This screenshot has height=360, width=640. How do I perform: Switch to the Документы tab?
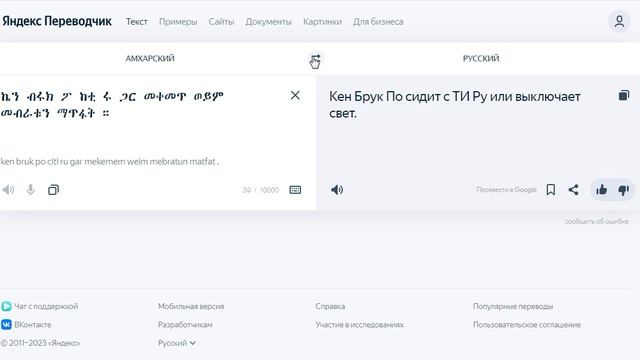click(x=269, y=22)
